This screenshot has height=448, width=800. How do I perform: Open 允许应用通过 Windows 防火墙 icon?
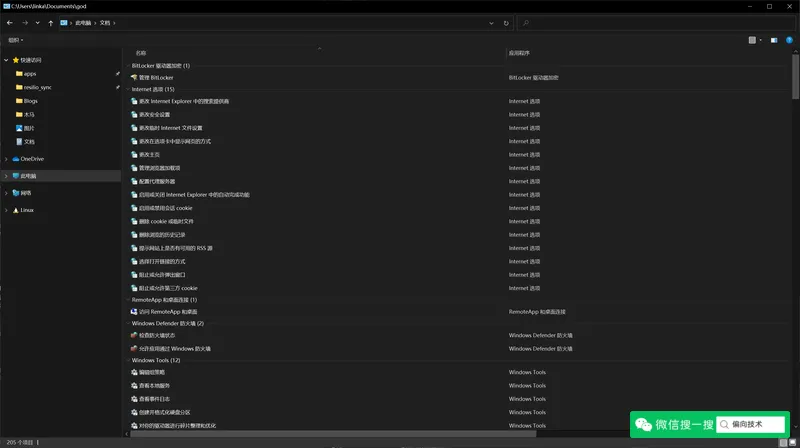134,349
